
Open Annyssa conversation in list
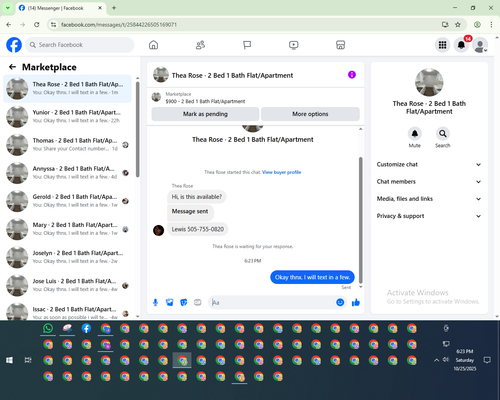tap(68, 173)
